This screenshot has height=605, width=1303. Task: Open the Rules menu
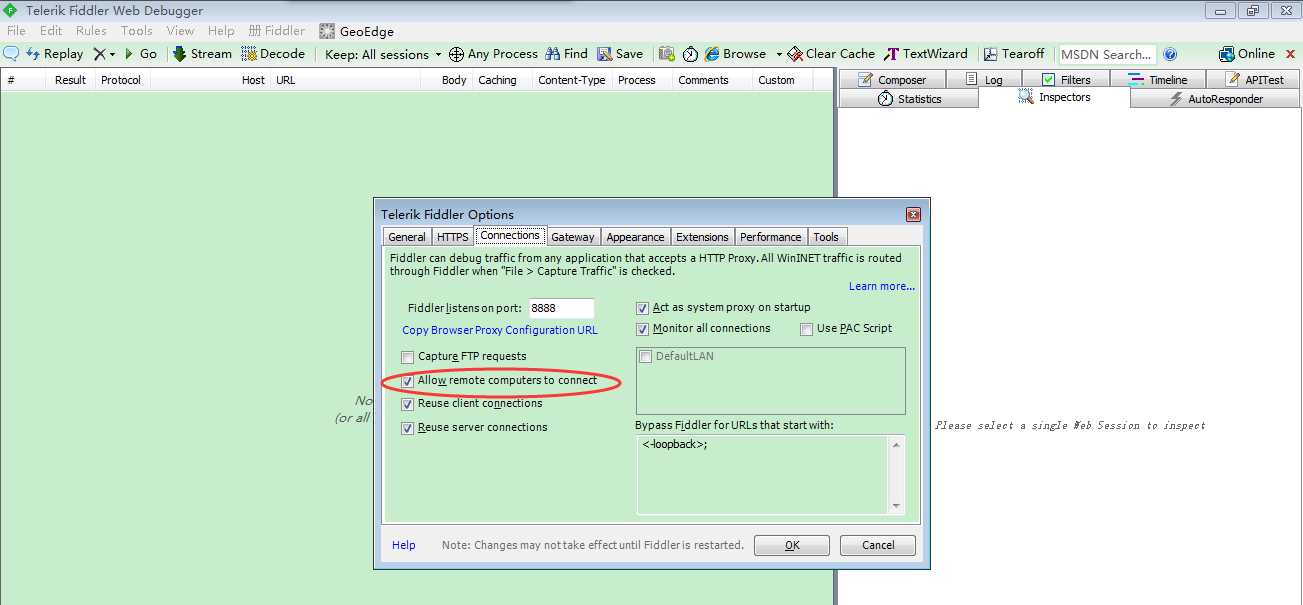pos(91,31)
